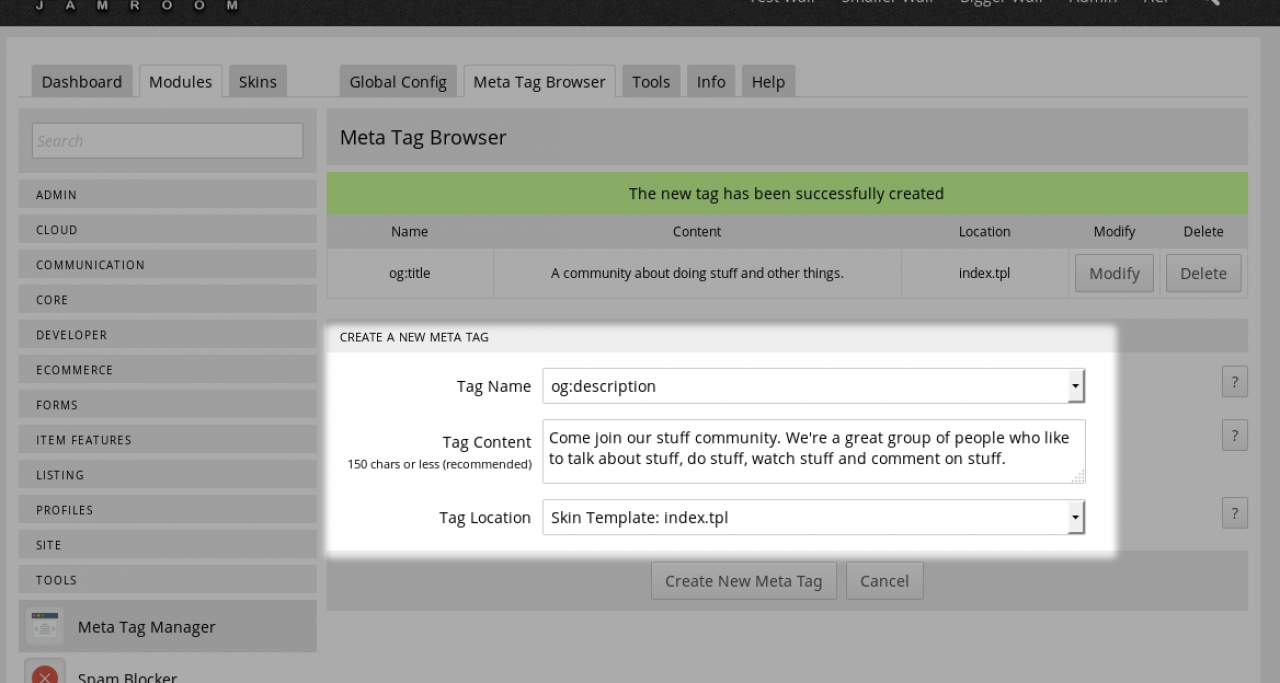Open the Spam Blocker module icon

44,671
